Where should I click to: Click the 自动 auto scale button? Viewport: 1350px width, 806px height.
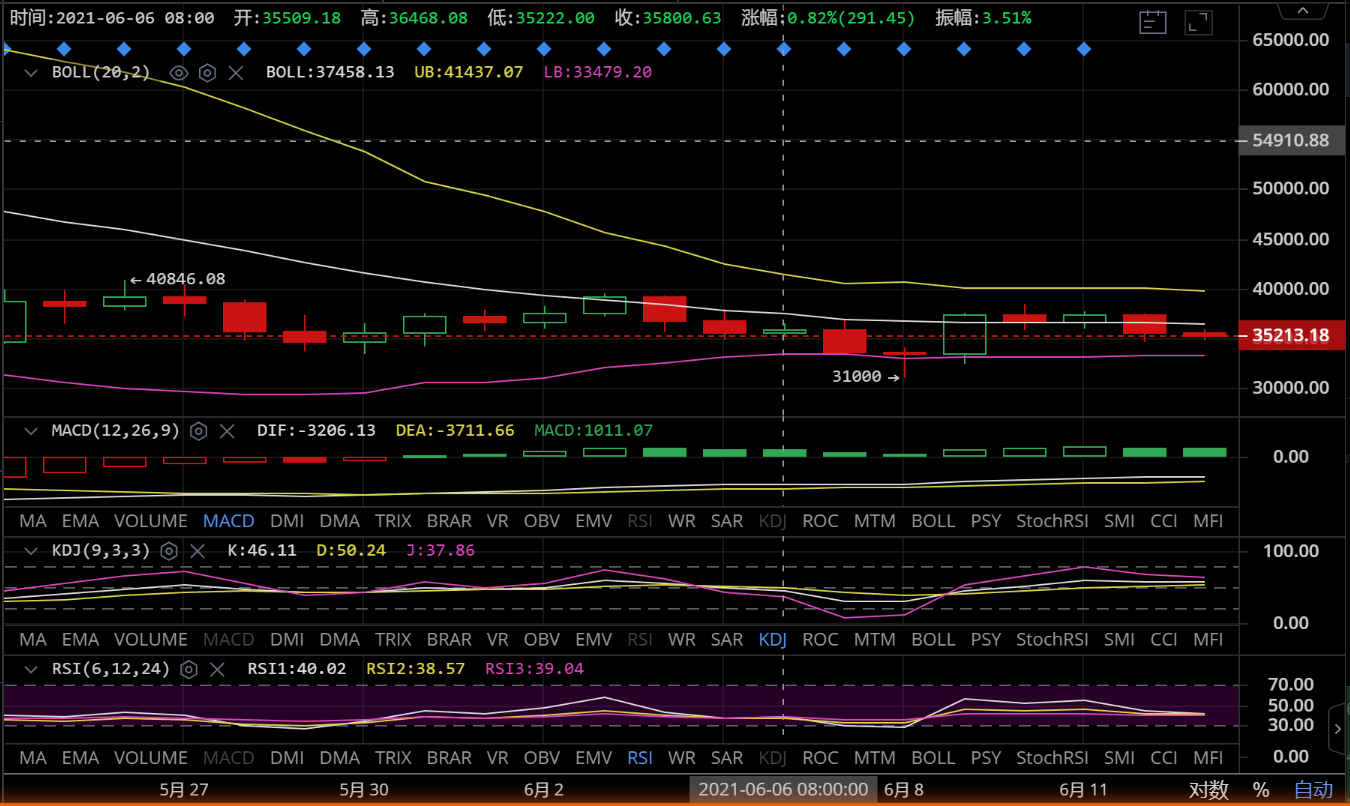1313,789
